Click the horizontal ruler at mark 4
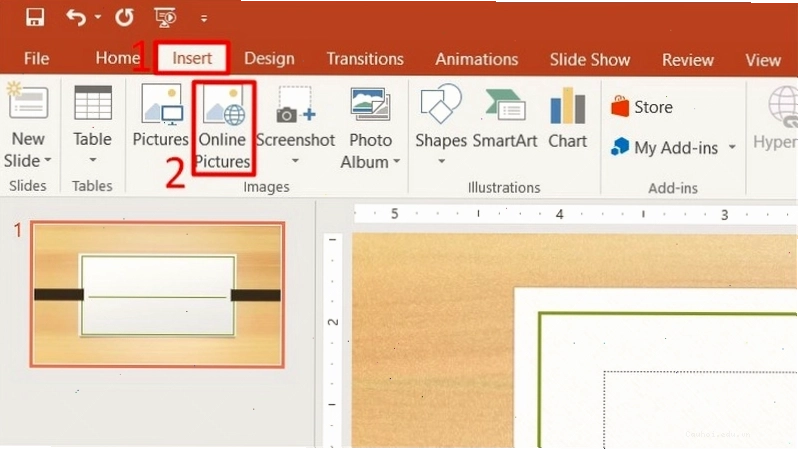 pyautogui.click(x=559, y=214)
